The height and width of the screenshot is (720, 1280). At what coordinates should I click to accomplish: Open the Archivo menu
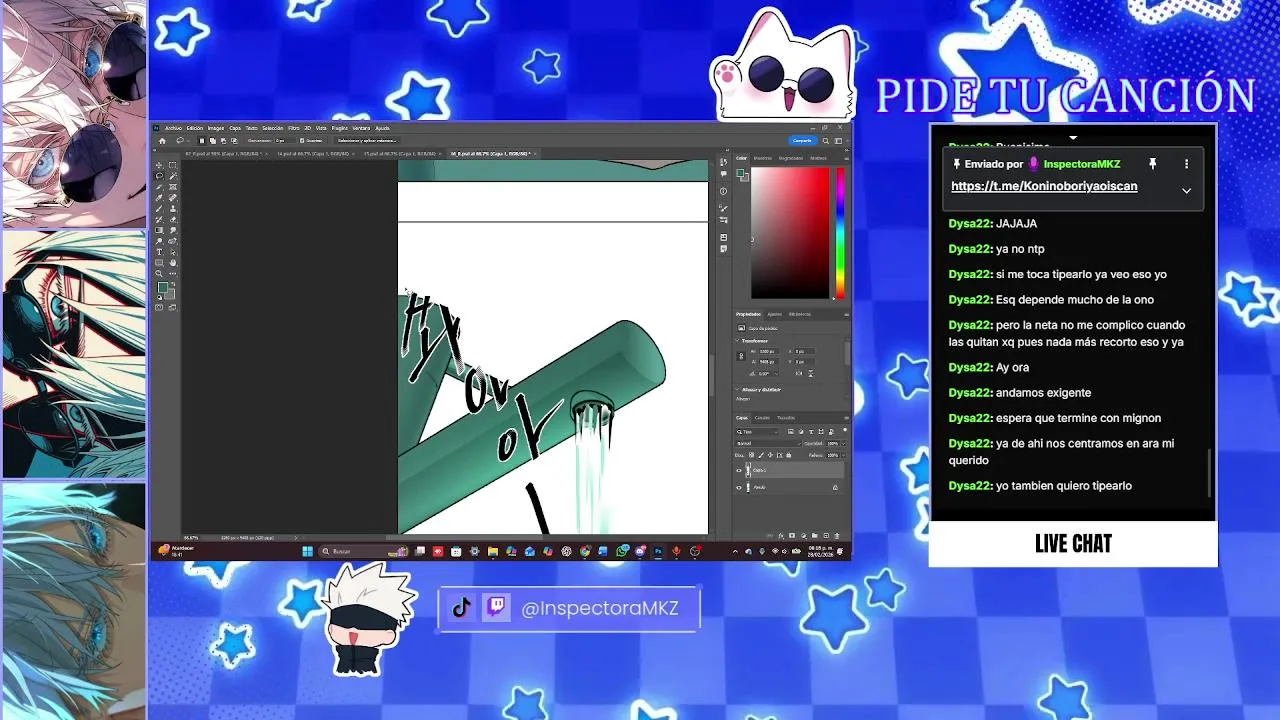coord(173,128)
